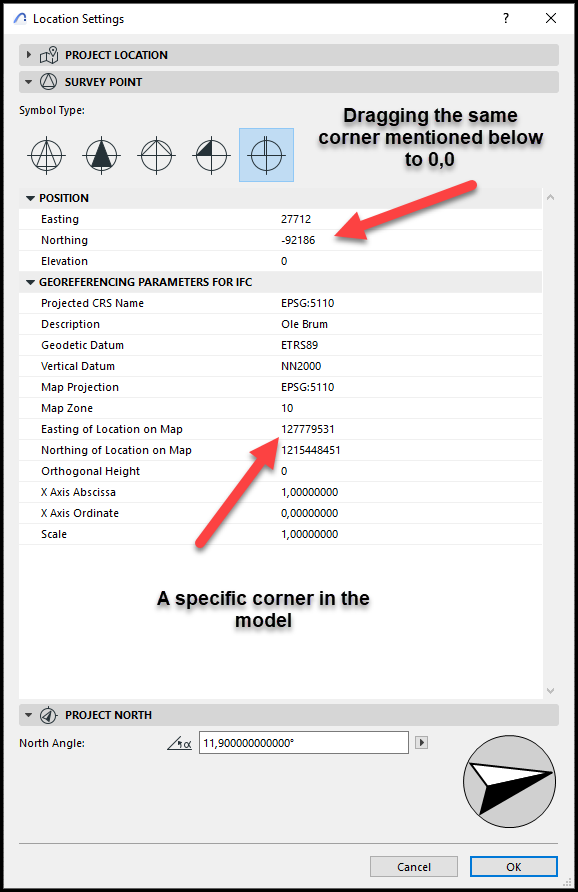This screenshot has width=578, height=892.
Task: Expand the PROJECT LOCATION panel
Action: [x=28, y=55]
